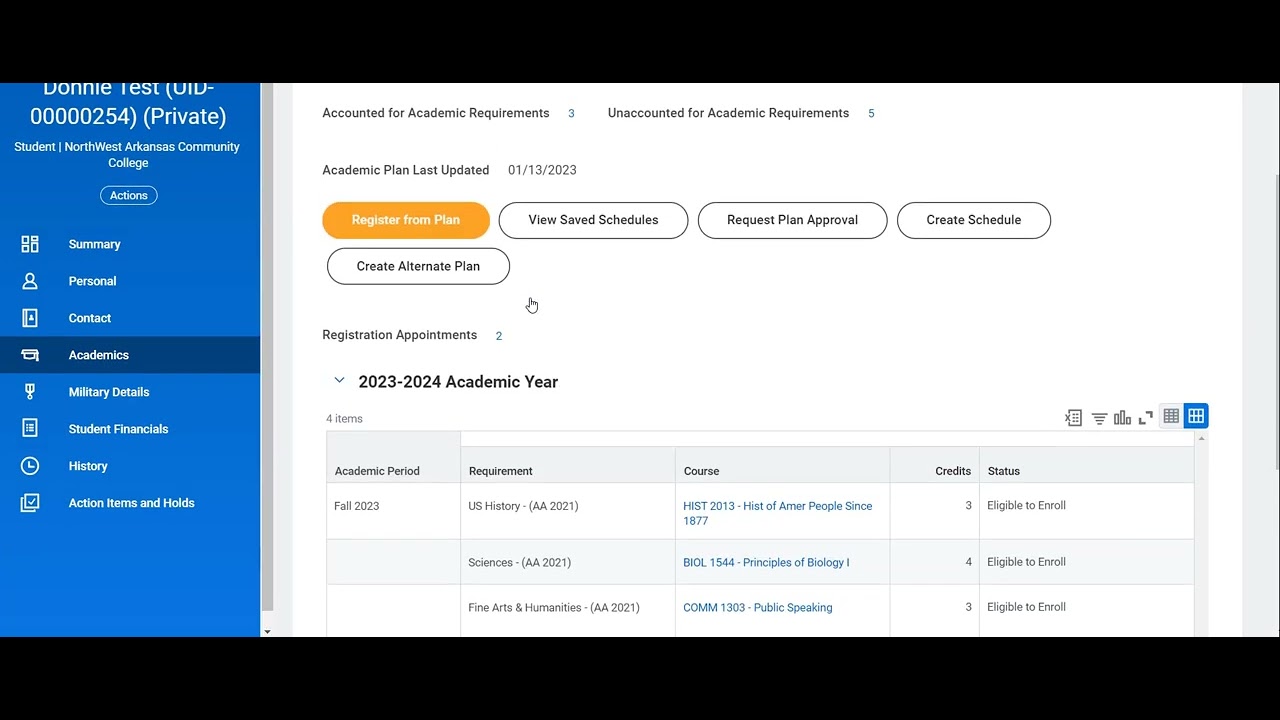
Task: Click Eligible to Enroll status for BIOL 1544
Action: tap(1026, 562)
